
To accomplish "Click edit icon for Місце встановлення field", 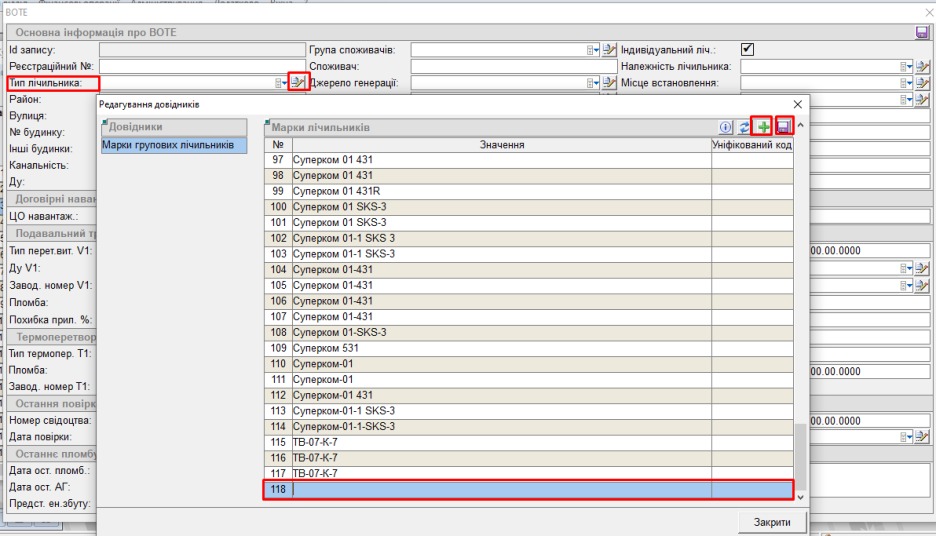I will (x=922, y=83).
